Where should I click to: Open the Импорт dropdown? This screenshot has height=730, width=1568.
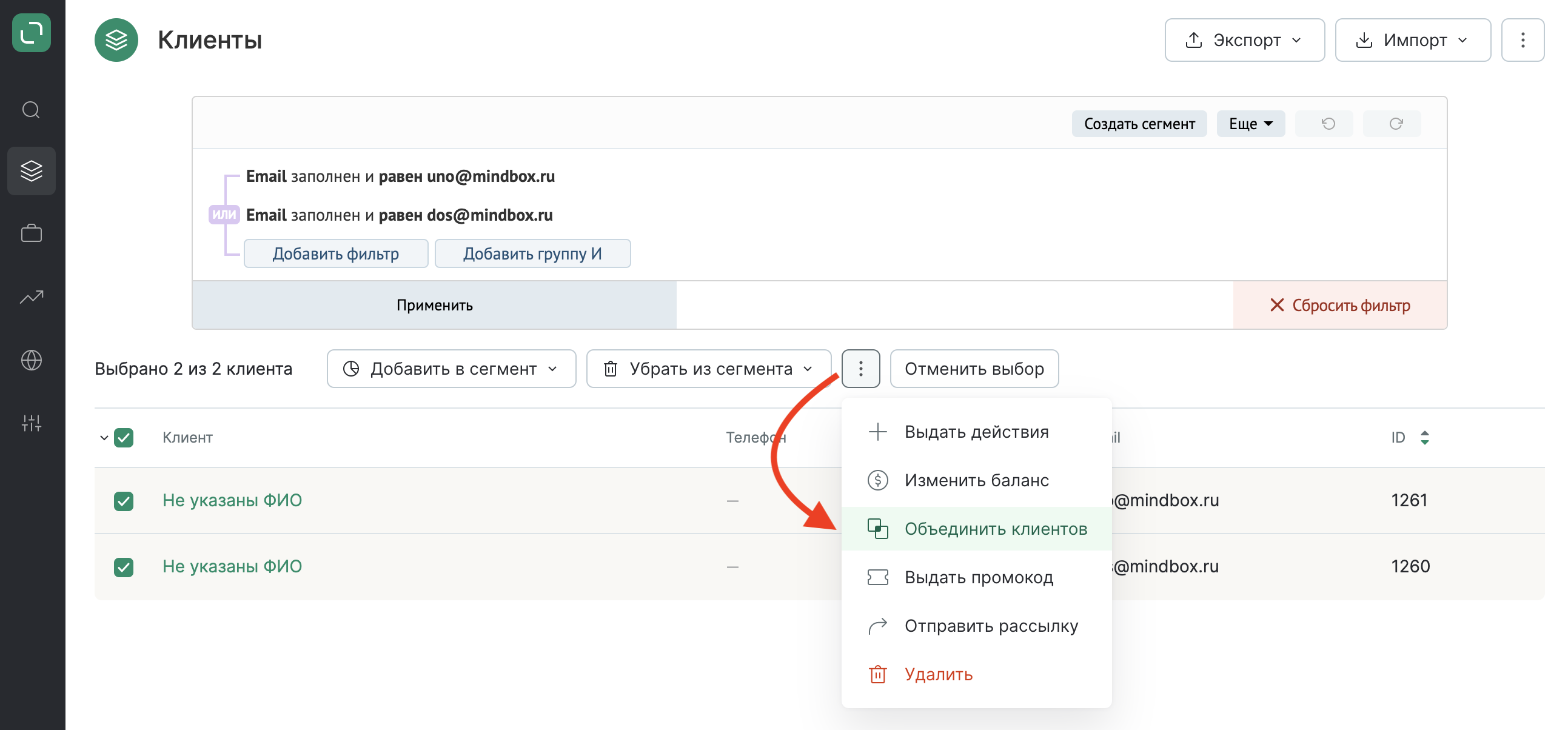1413,40
